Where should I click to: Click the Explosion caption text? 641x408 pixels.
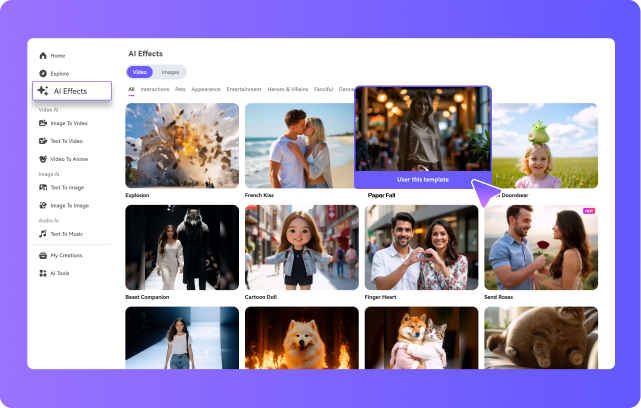(x=137, y=195)
